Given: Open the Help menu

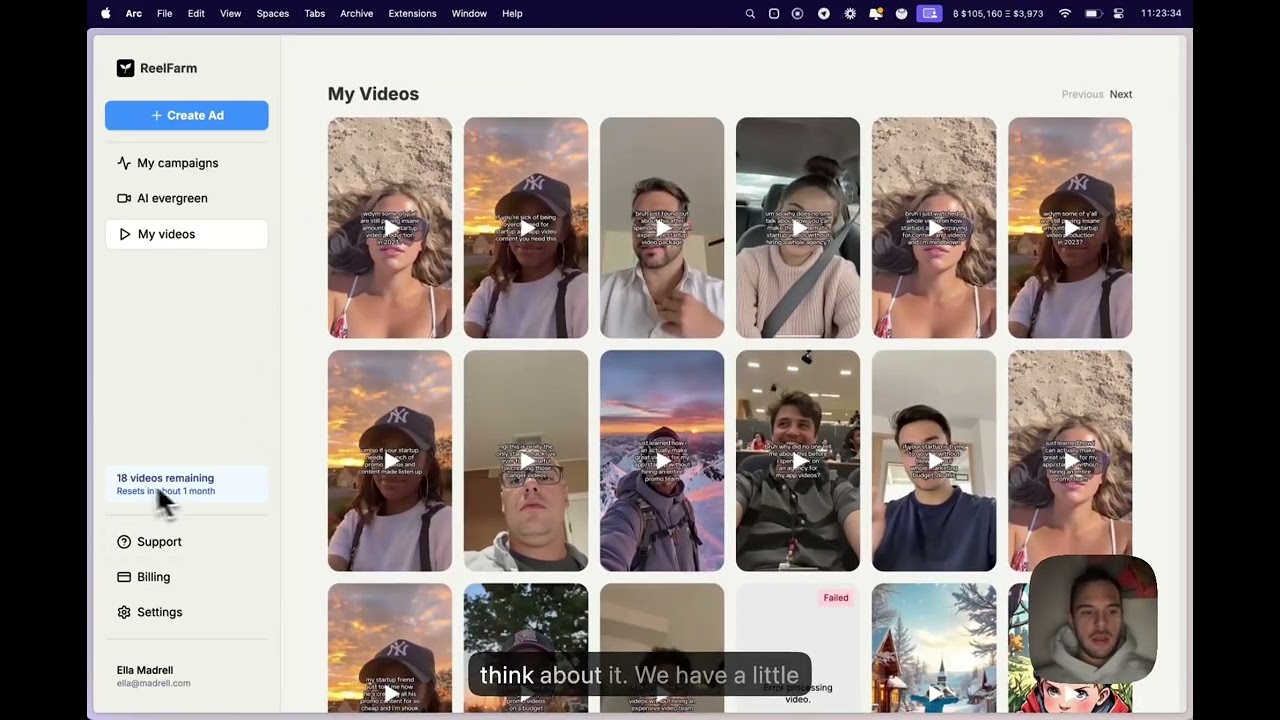Looking at the screenshot, I should 512,13.
